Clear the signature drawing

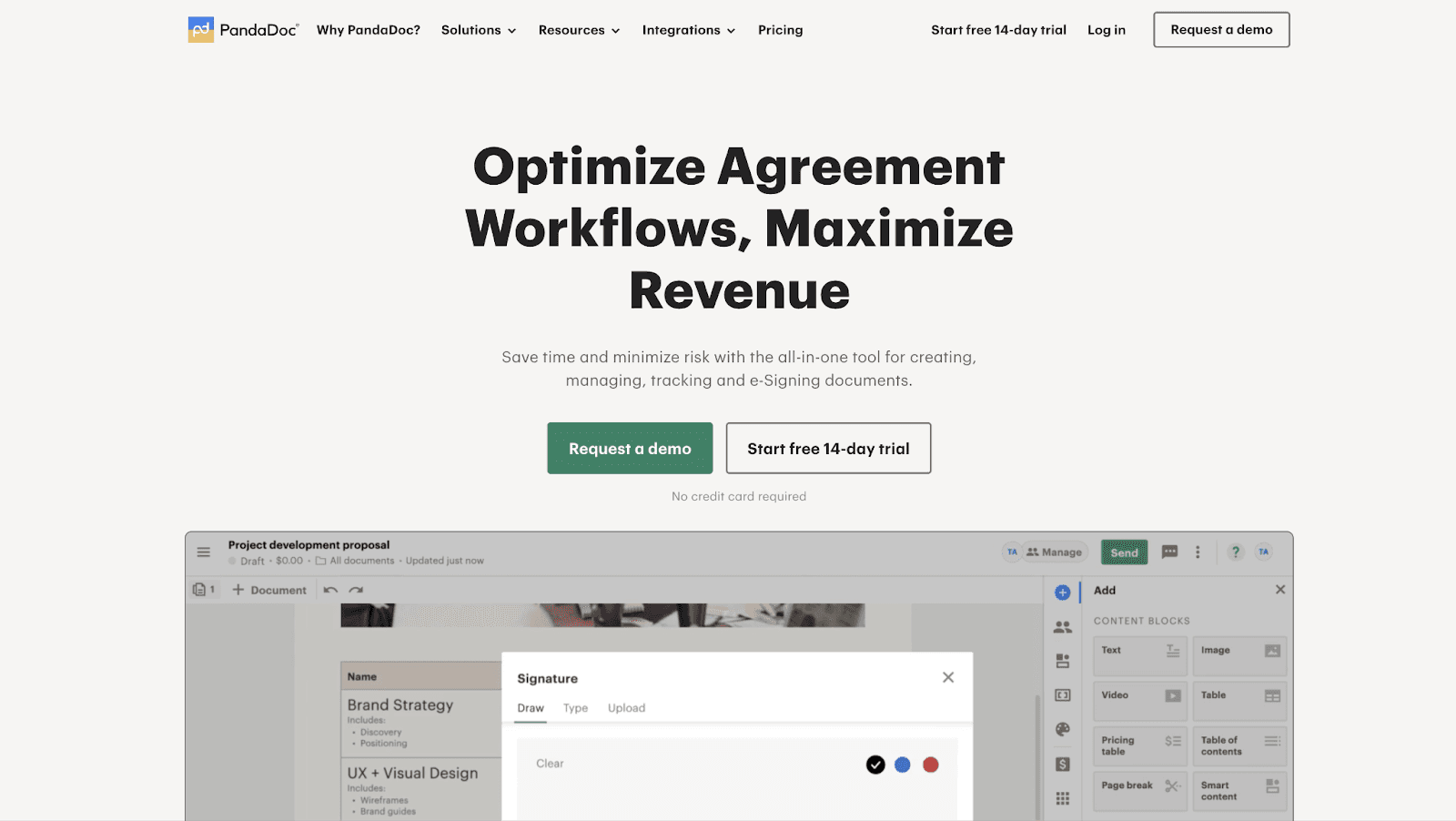550,764
